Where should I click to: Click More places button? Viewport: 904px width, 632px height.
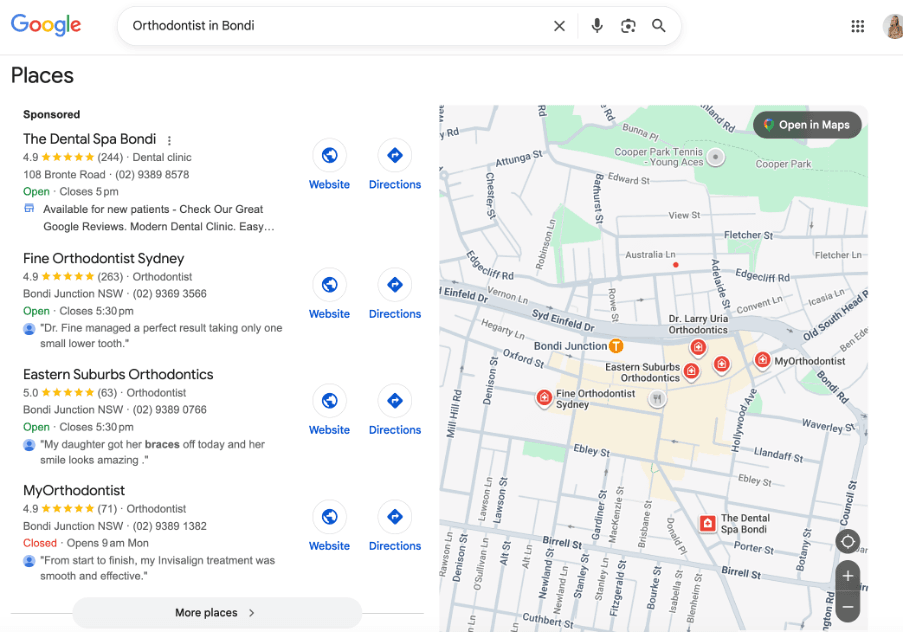click(217, 612)
